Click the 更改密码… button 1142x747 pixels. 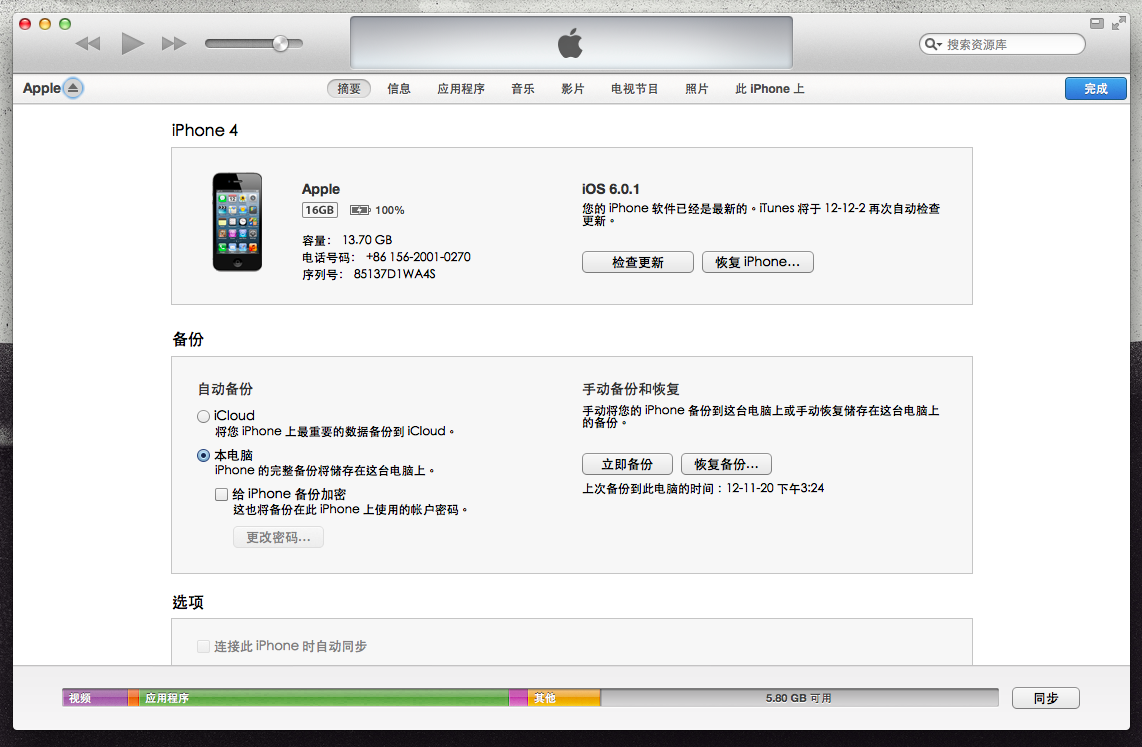pyautogui.click(x=278, y=537)
